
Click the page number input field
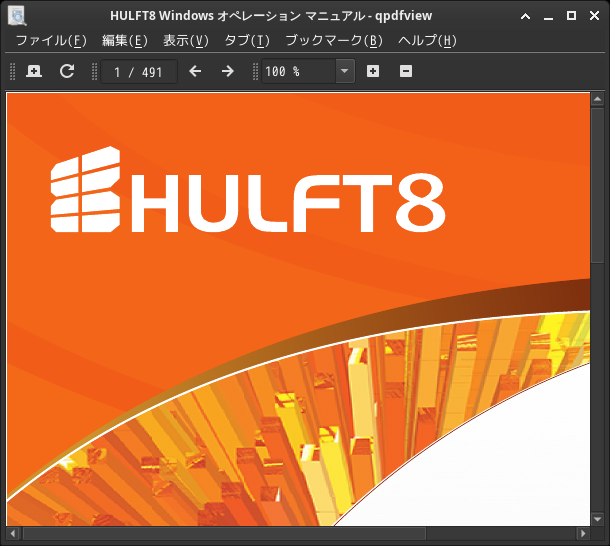[139, 71]
